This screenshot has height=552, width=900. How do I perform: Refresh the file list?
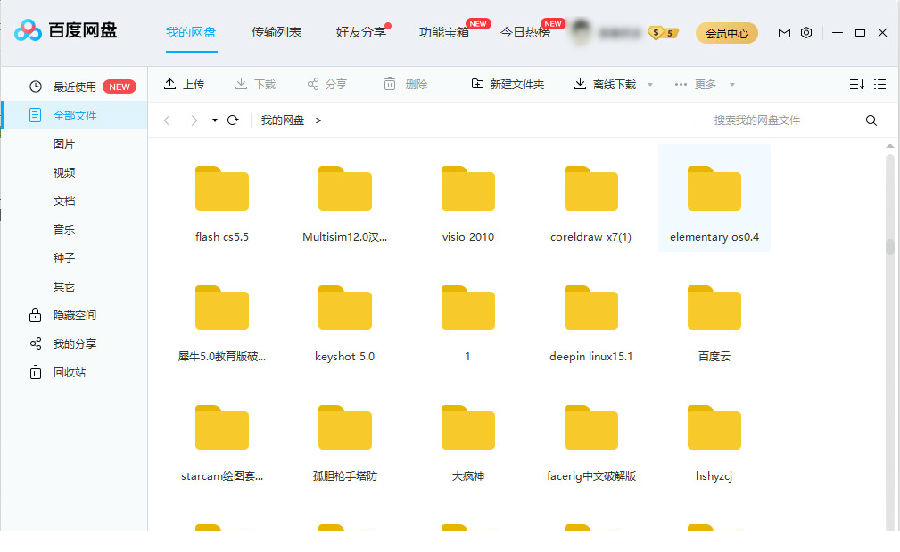click(232, 120)
